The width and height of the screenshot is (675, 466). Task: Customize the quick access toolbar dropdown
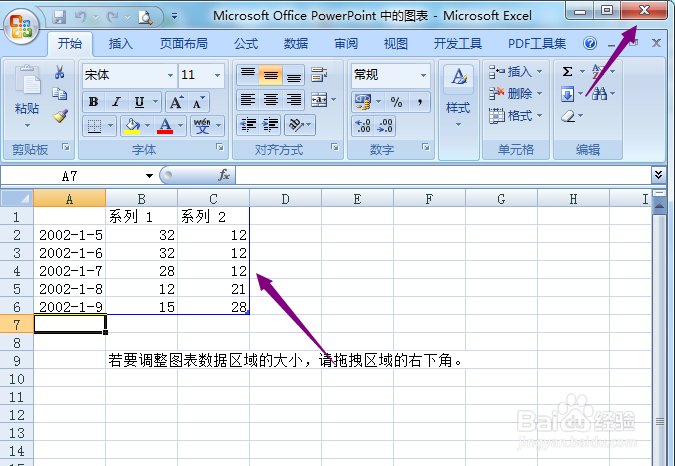click(174, 17)
